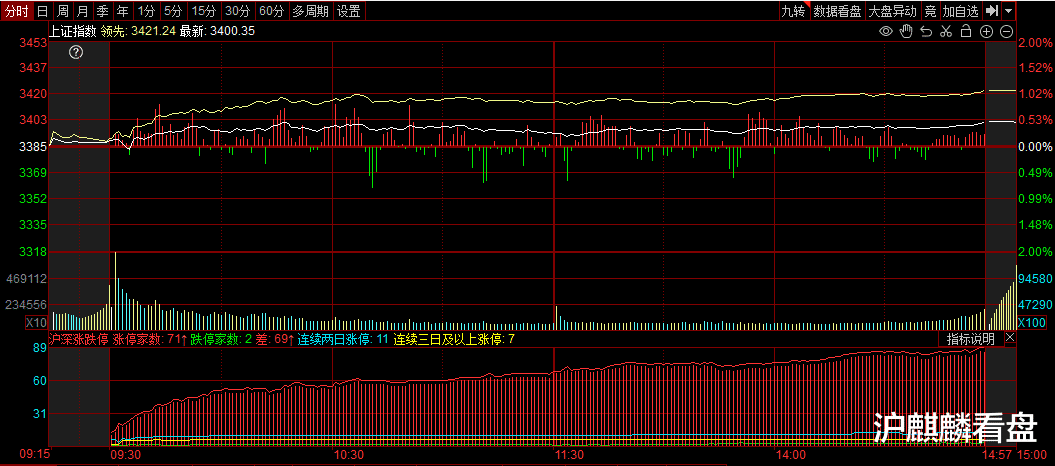Click the arrow-to-bar collapse icon
This screenshot has width=1055, height=466.
(991, 11)
